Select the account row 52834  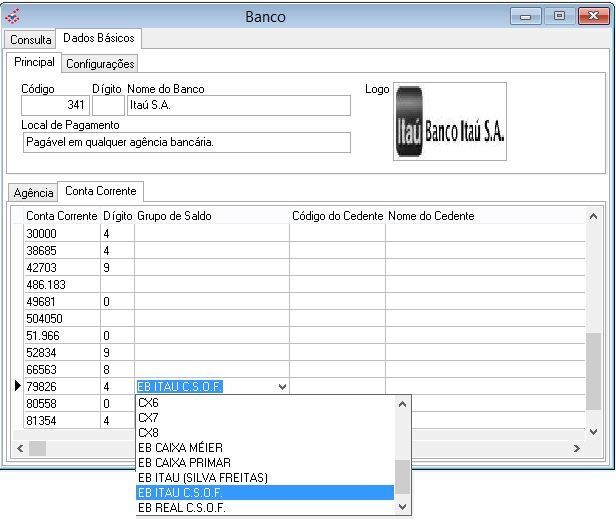click(60, 352)
